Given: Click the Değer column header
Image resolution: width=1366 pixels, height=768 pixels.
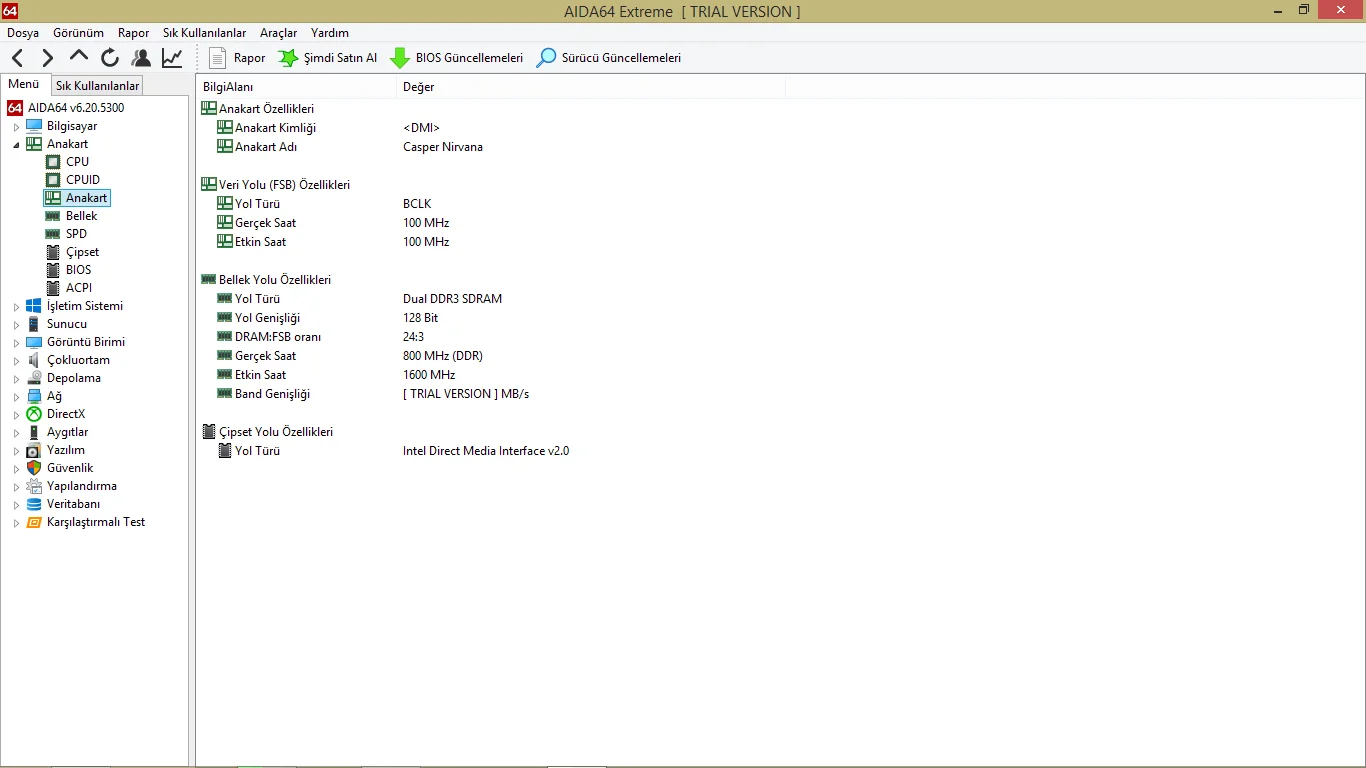Looking at the screenshot, I should [591, 87].
